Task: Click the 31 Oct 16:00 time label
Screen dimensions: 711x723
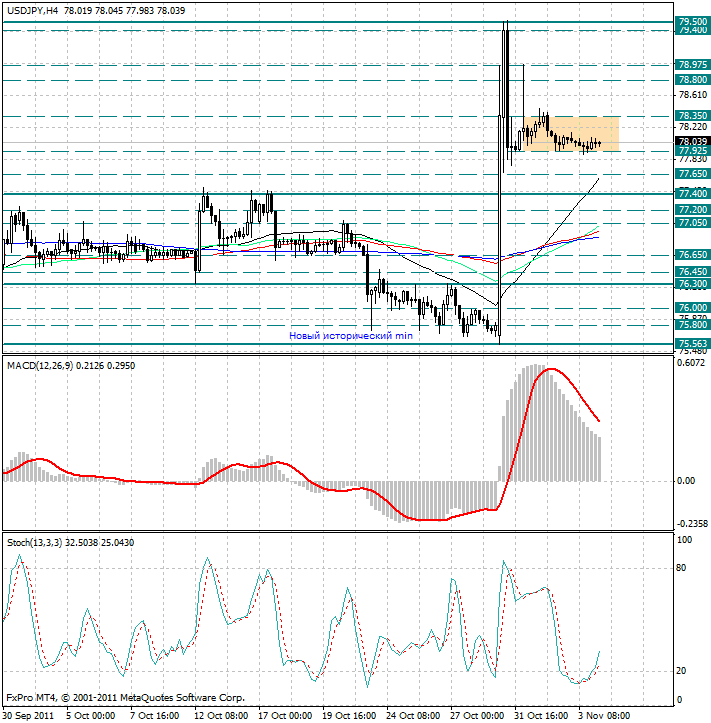Action: 542,716
